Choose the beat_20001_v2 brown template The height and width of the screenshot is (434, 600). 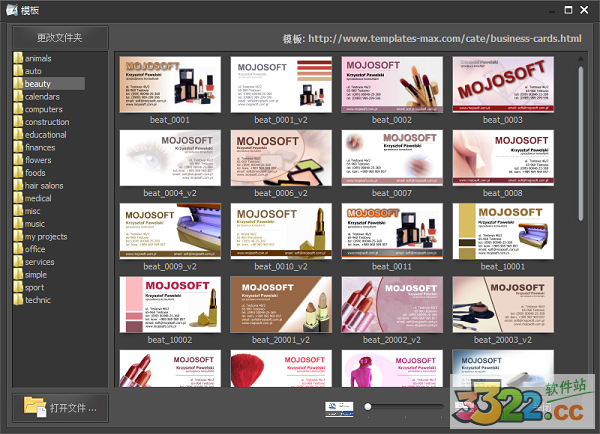[x=281, y=305]
